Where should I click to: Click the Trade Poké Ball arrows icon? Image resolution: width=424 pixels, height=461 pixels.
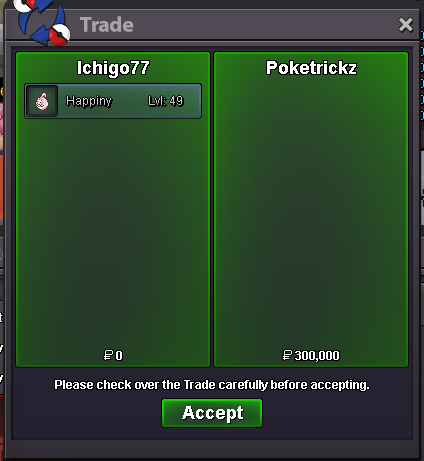[43, 22]
